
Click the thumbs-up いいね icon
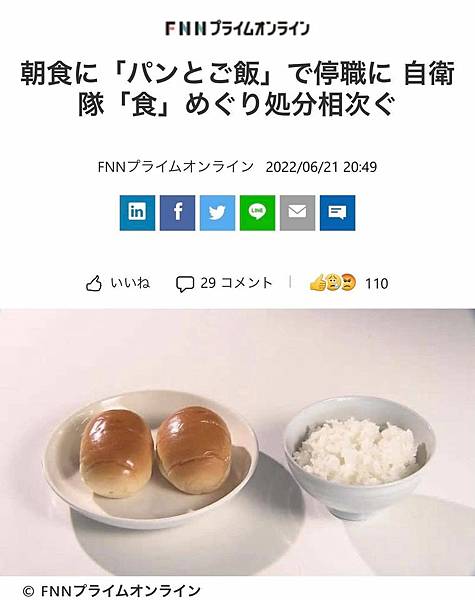click(94, 284)
